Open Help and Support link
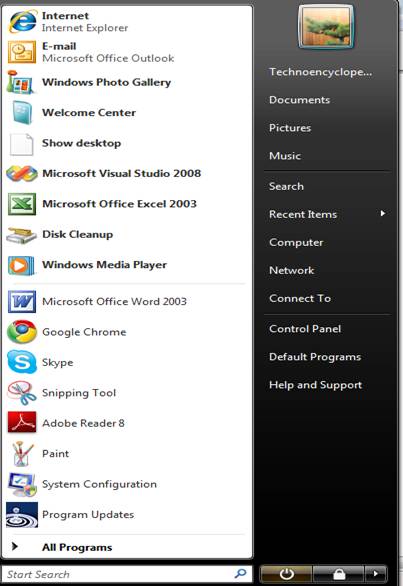The width and height of the screenshot is (403, 586). 316,385
